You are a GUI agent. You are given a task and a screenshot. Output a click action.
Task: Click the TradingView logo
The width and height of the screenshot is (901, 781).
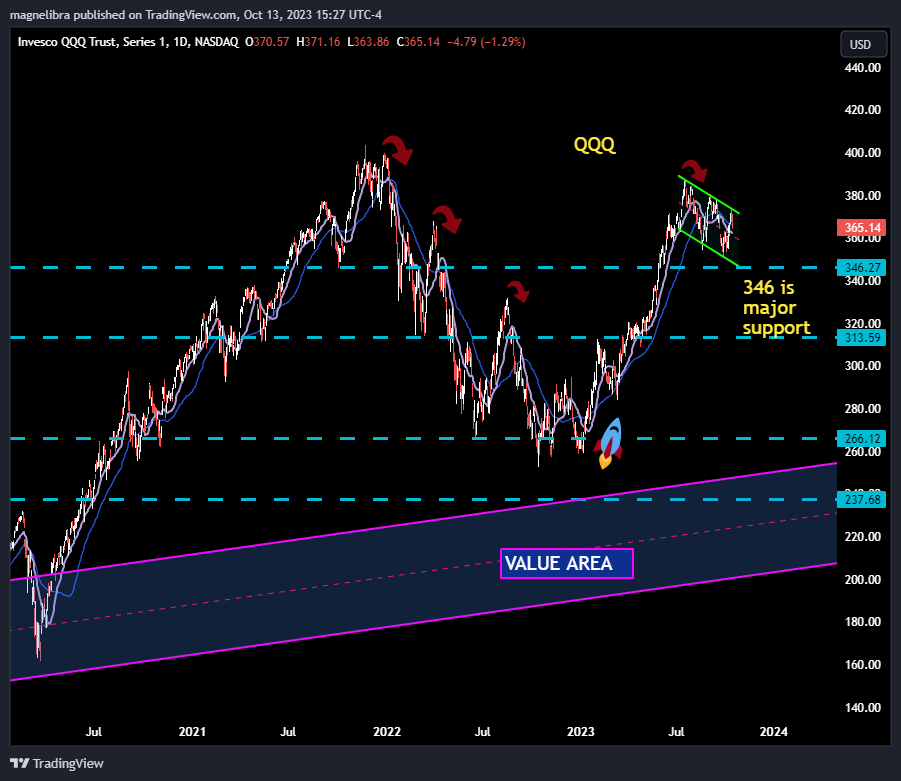57,763
